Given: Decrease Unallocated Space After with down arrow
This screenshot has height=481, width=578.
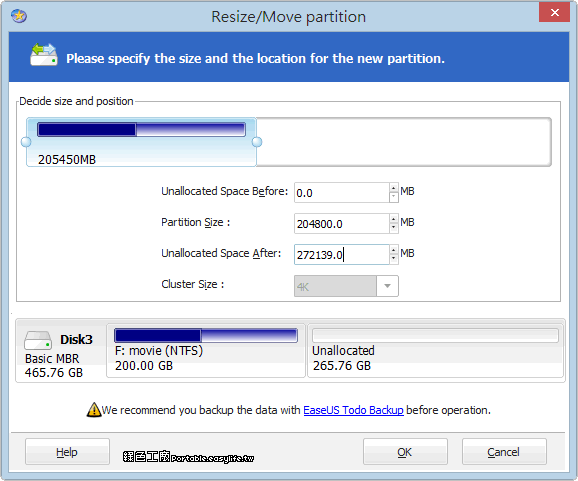Looking at the screenshot, I should (394, 259).
